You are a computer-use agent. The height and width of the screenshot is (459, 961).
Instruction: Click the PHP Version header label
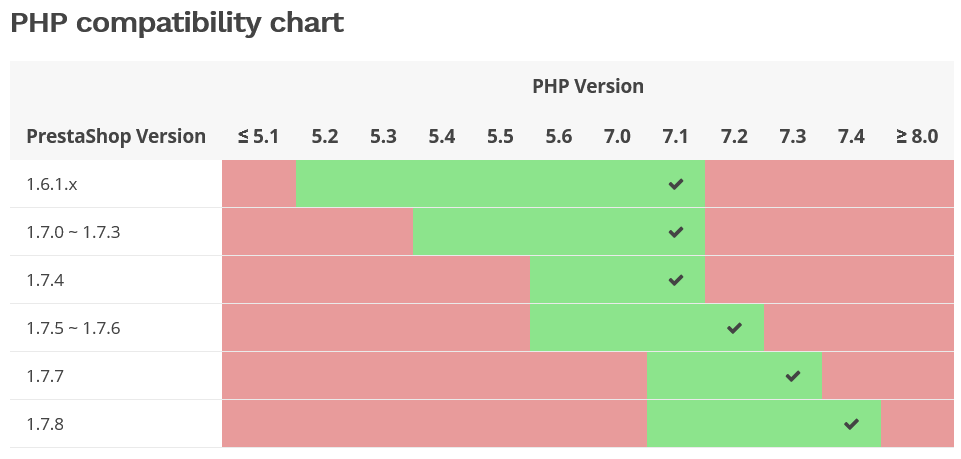(x=588, y=86)
